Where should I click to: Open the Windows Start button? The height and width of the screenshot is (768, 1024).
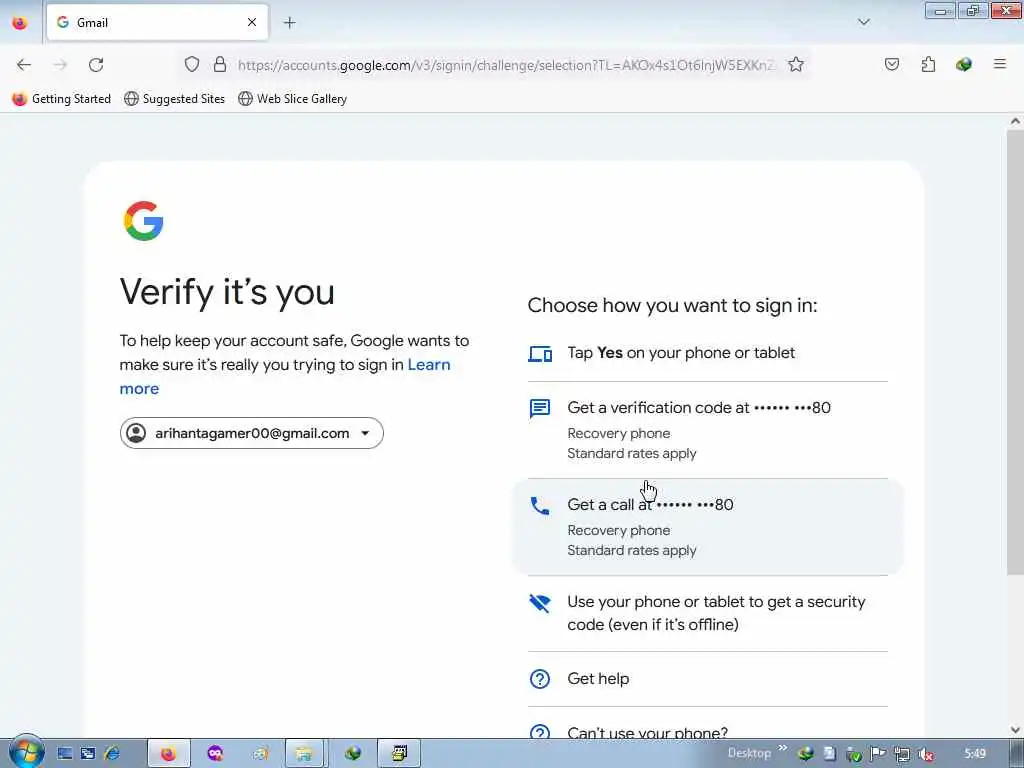(26, 752)
